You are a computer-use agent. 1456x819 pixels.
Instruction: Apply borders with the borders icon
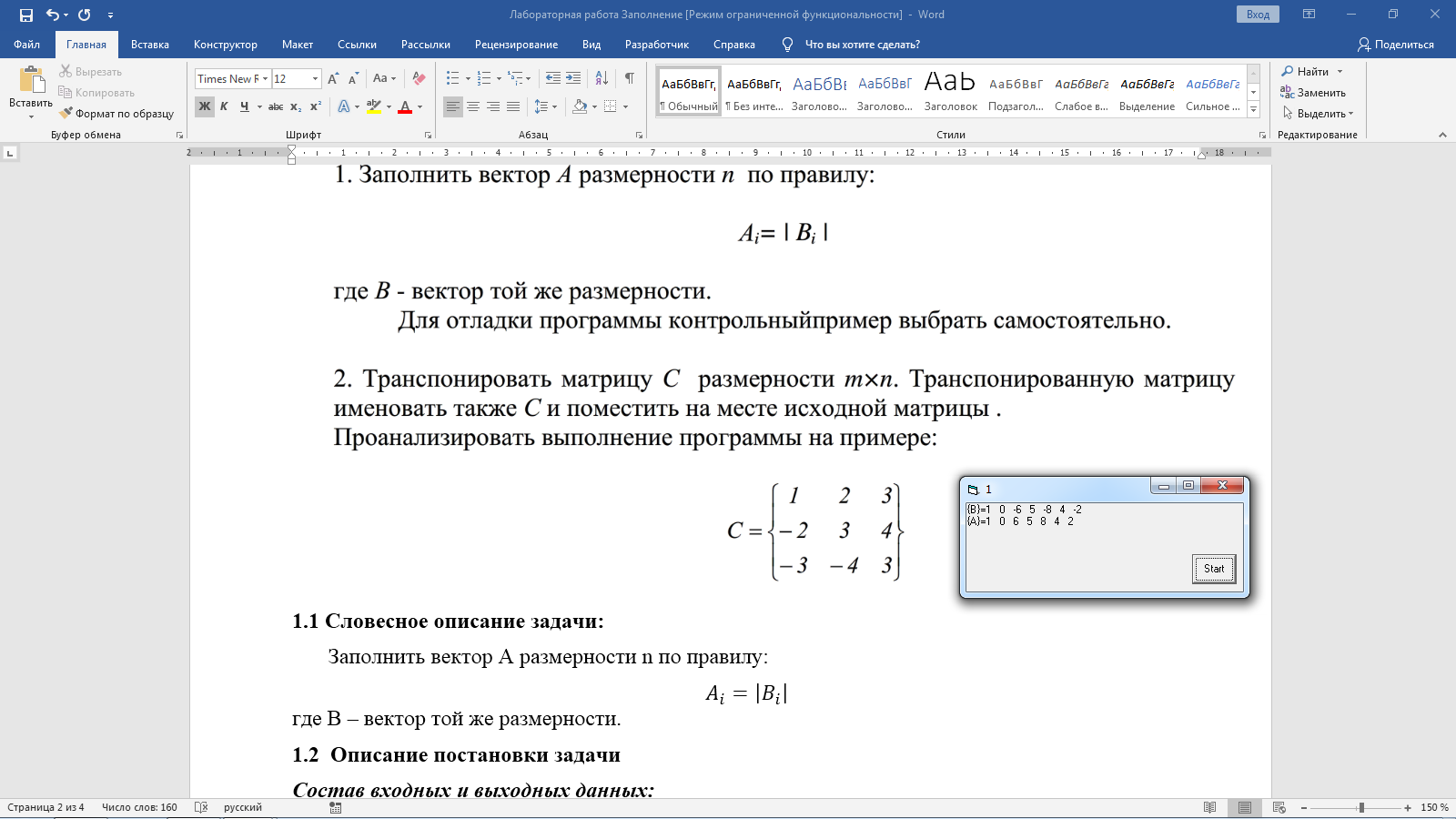point(610,106)
